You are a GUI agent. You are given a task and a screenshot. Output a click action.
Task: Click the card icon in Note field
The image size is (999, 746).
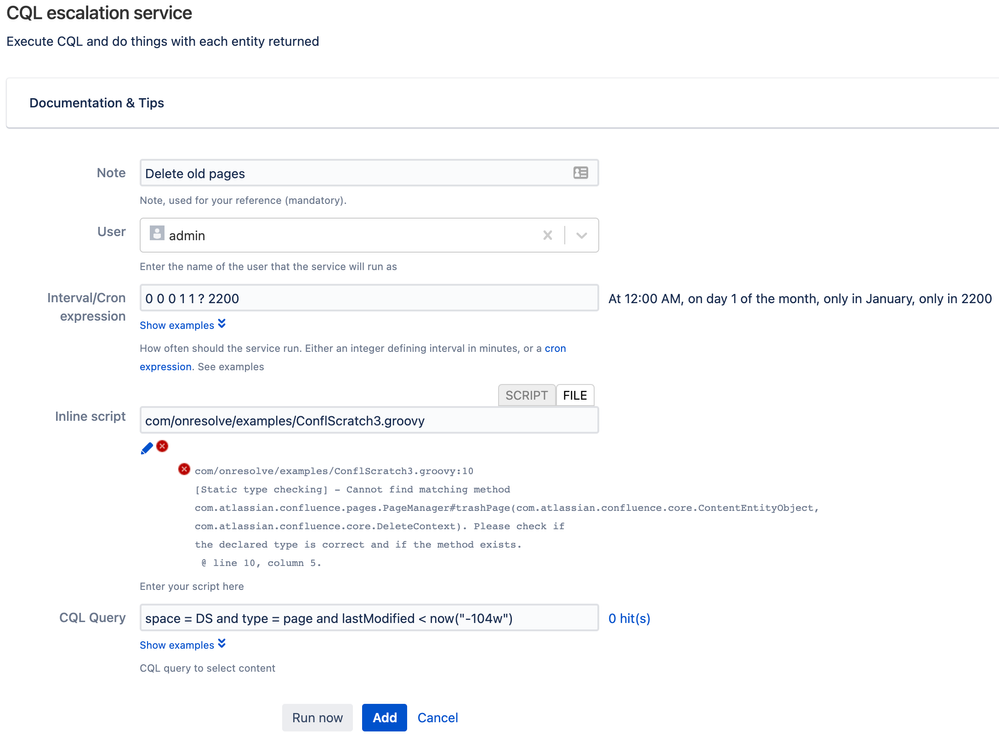[x=580, y=173]
